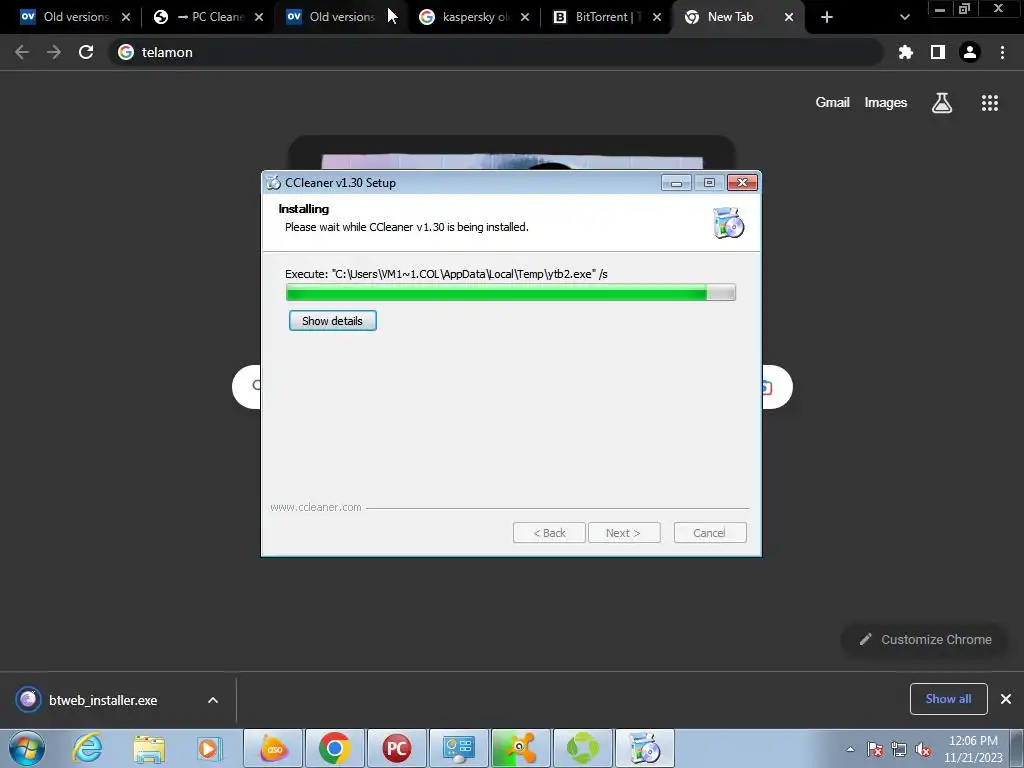This screenshot has height=768, width=1024.
Task: Switch to CCleaner installer in taskbar
Action: [x=645, y=748]
